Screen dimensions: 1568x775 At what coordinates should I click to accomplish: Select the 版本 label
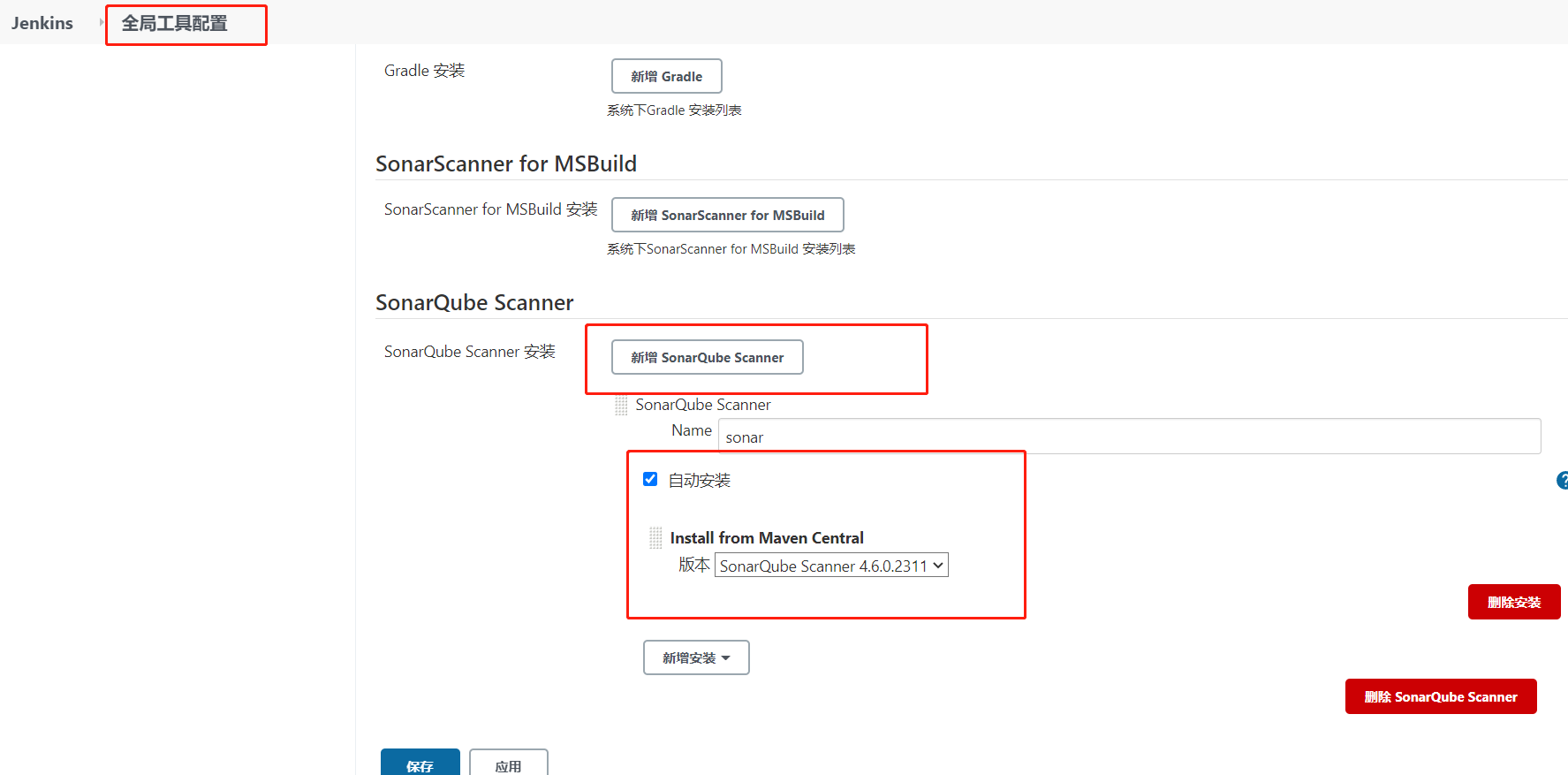(694, 565)
